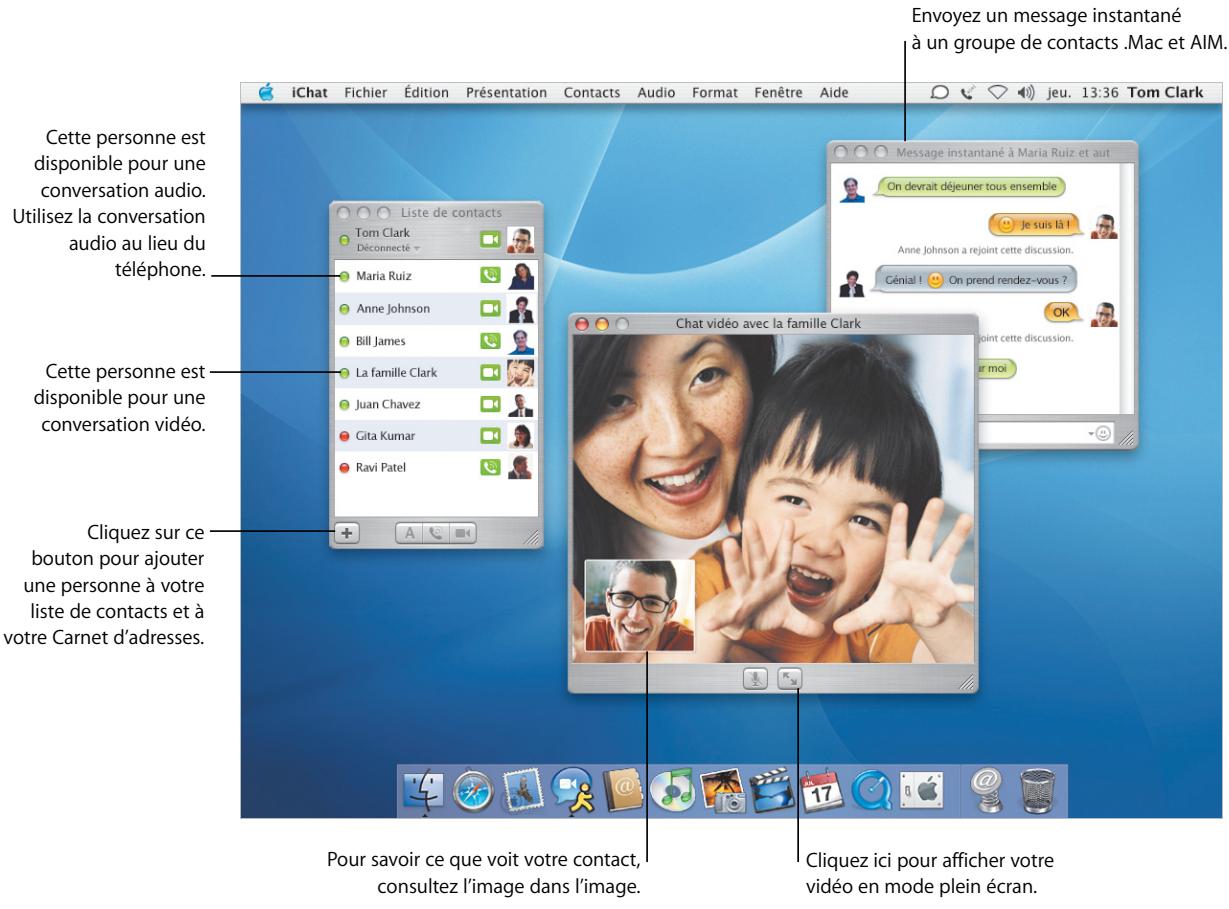Click the 'On devrait déjeuner tous ensemble' message bubble
This screenshot has width=1229, height=909.
pos(970,185)
